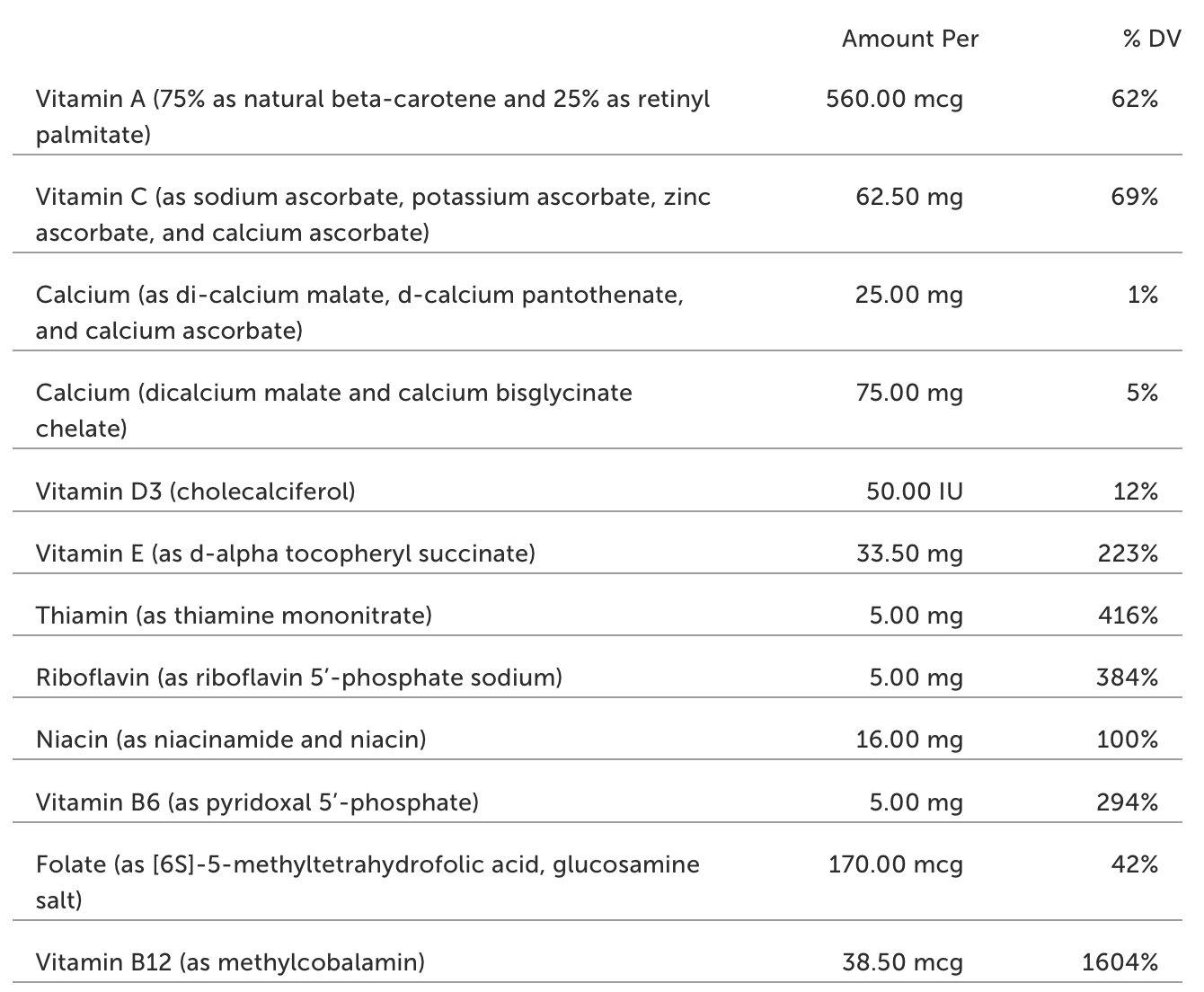Click the "Amount Per" column header
Viewport: 1204px width, 992px height.
click(x=909, y=39)
